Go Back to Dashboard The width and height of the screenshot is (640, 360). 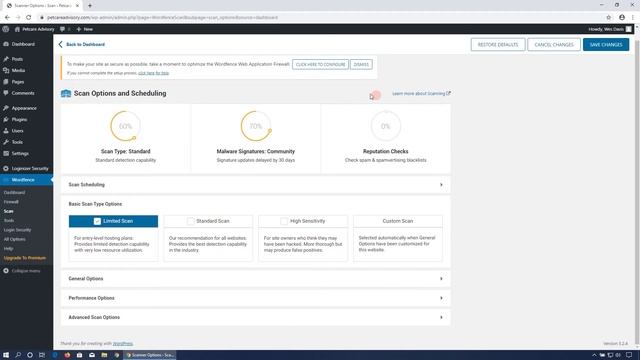coord(82,44)
